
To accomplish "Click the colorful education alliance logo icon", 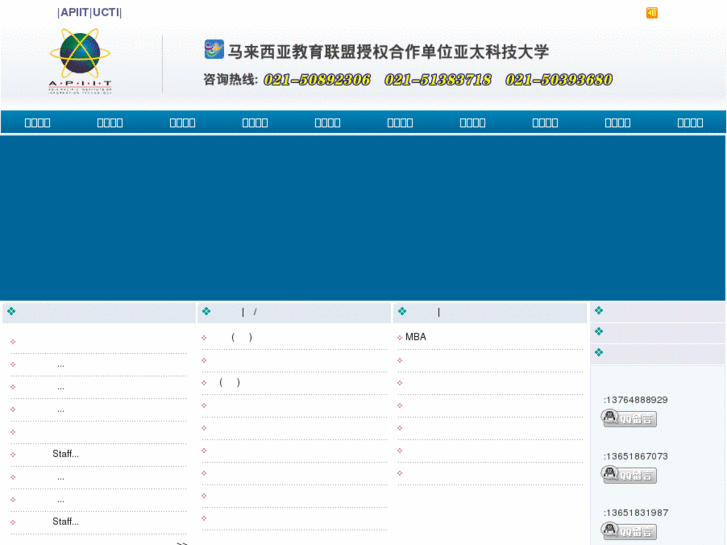I will click(214, 49).
